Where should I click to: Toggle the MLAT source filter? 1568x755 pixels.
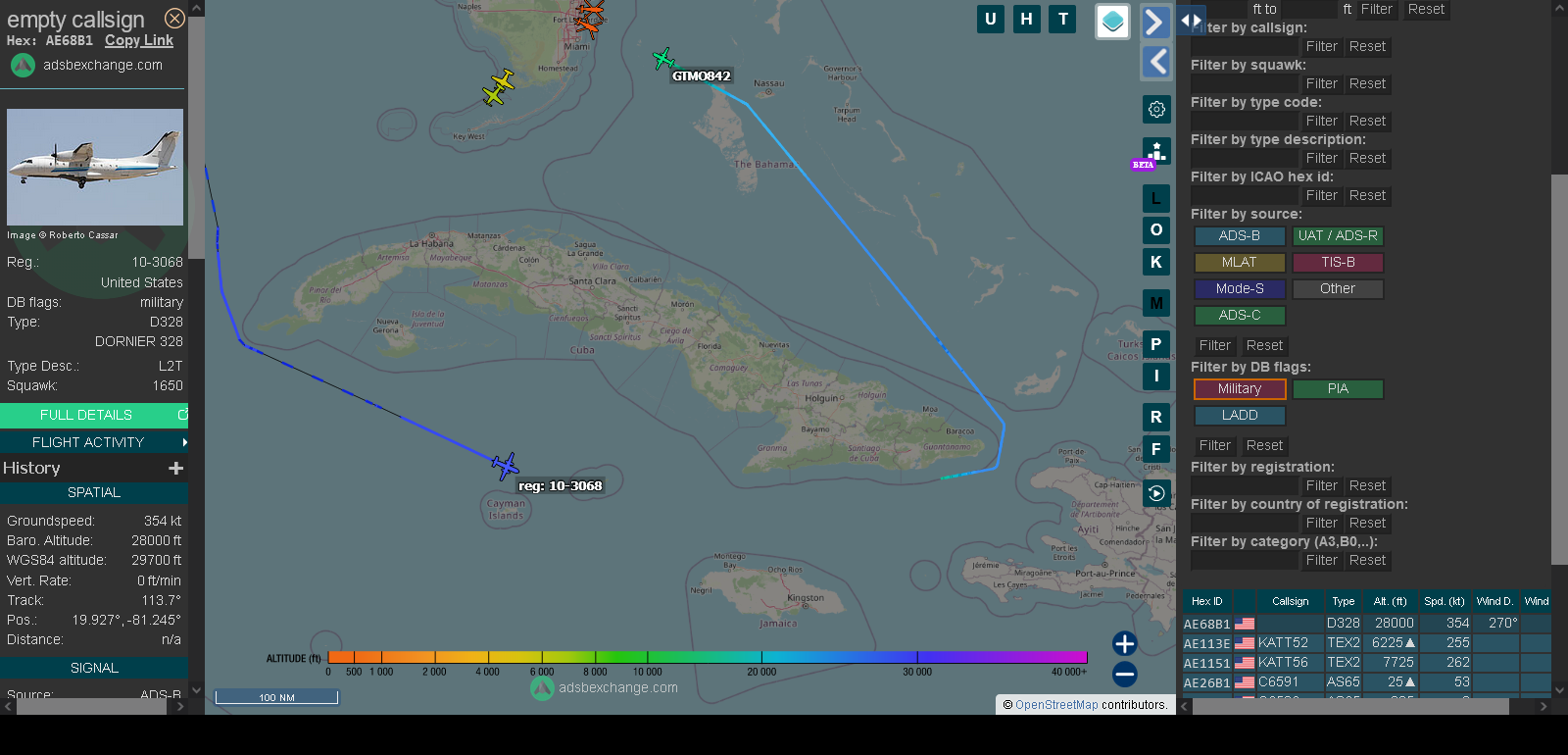coord(1240,263)
